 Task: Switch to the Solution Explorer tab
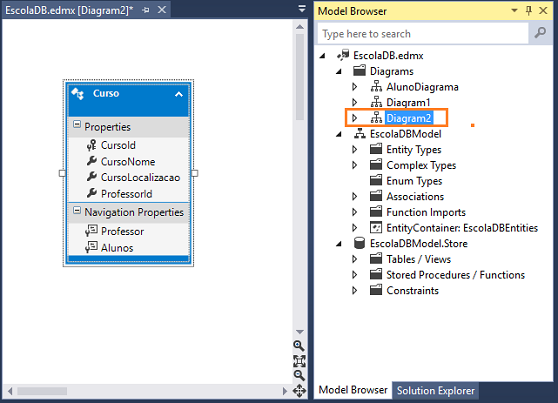[x=436, y=391]
